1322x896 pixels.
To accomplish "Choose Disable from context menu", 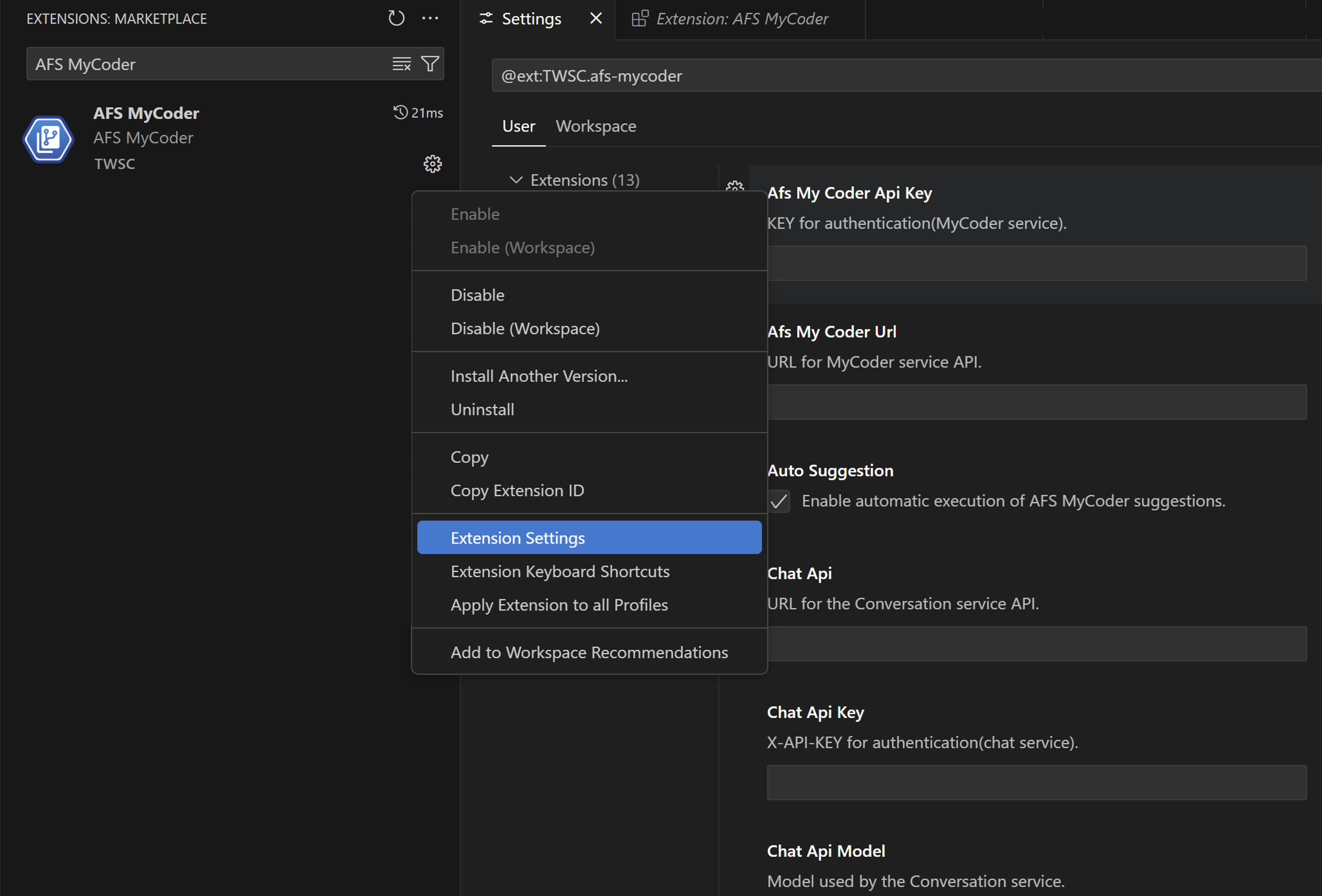I will pyautogui.click(x=589, y=295).
